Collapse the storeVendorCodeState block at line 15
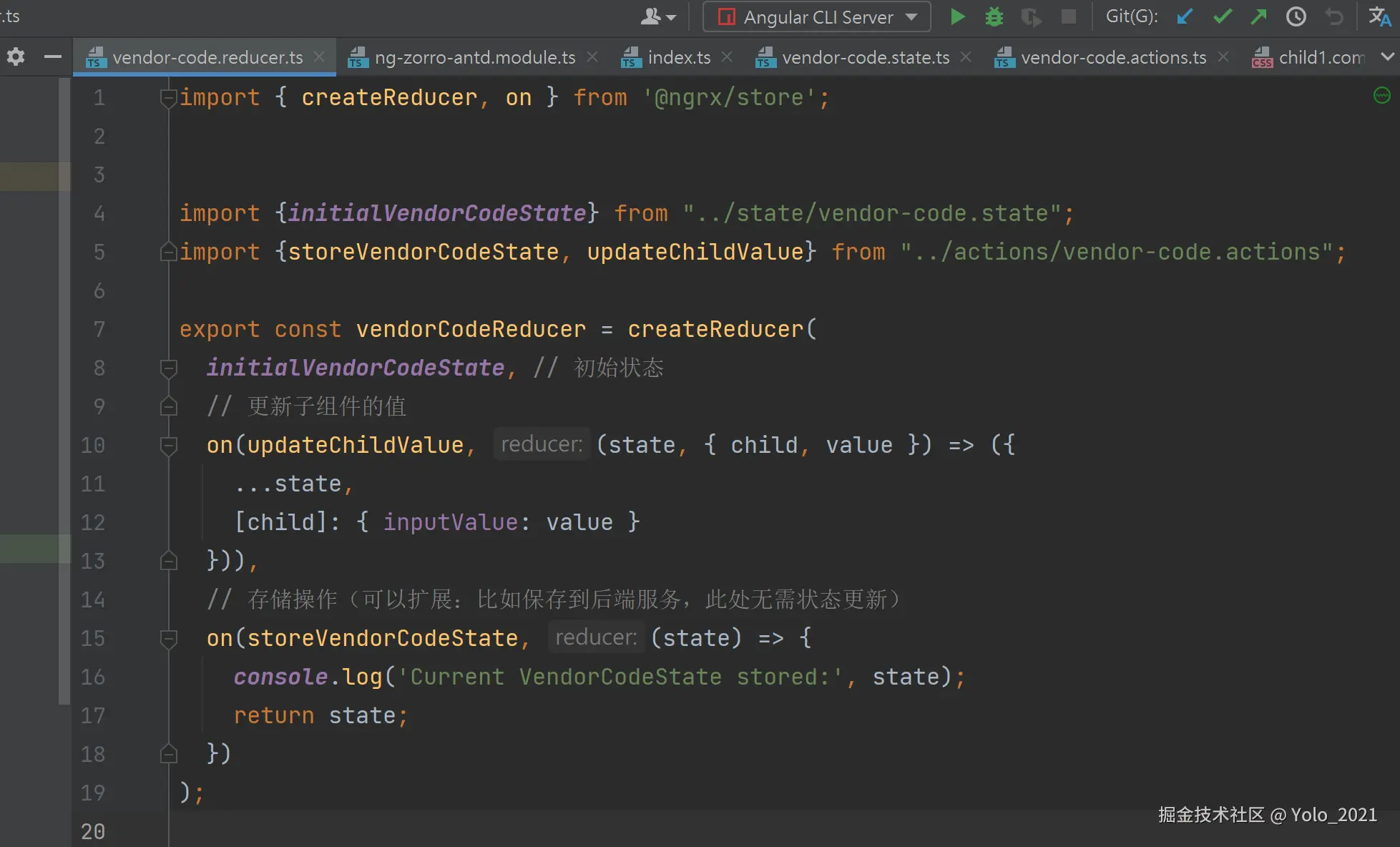The image size is (1400, 847). (169, 638)
